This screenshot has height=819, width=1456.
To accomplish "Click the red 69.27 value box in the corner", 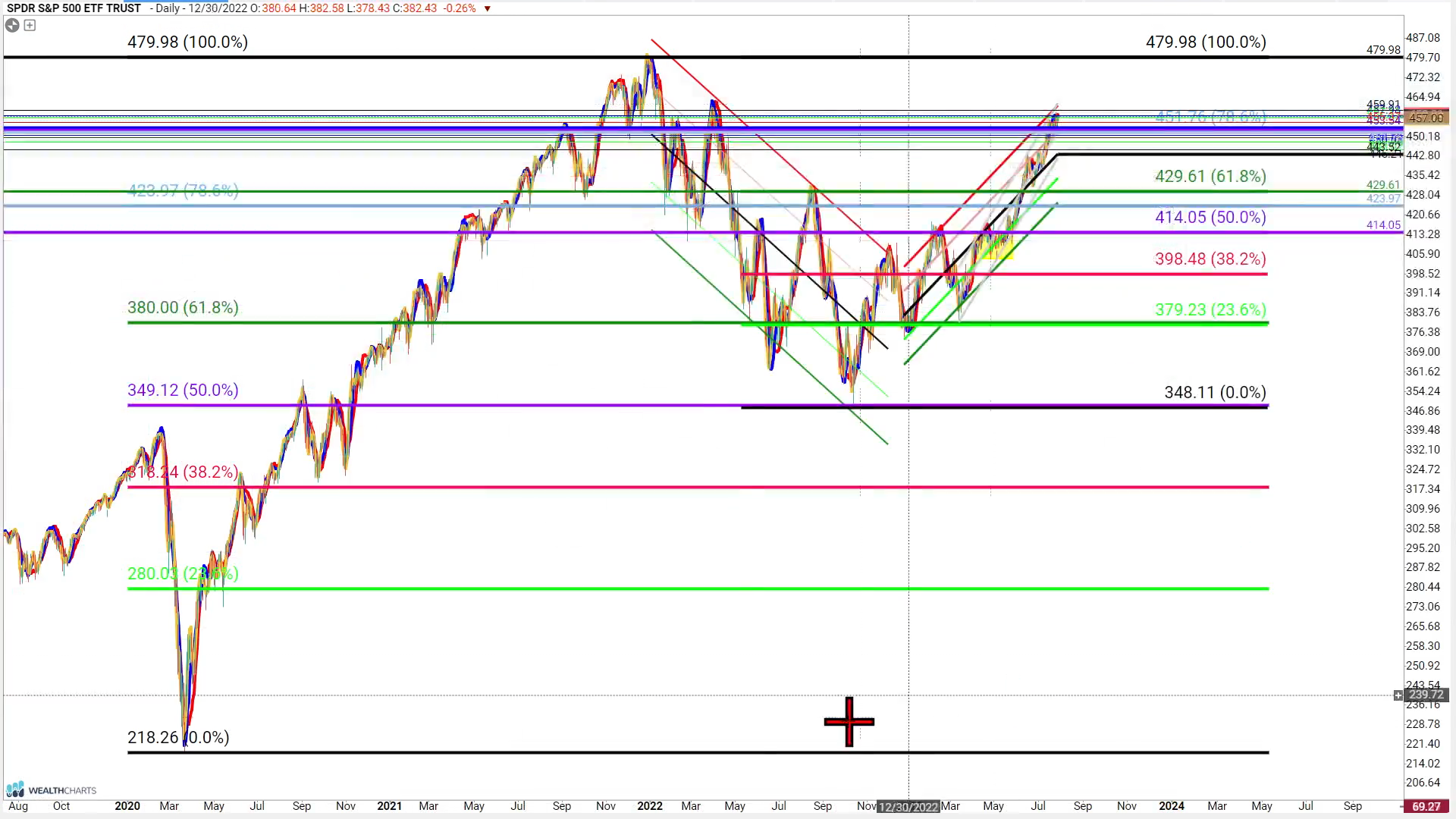I will pyautogui.click(x=1426, y=806).
